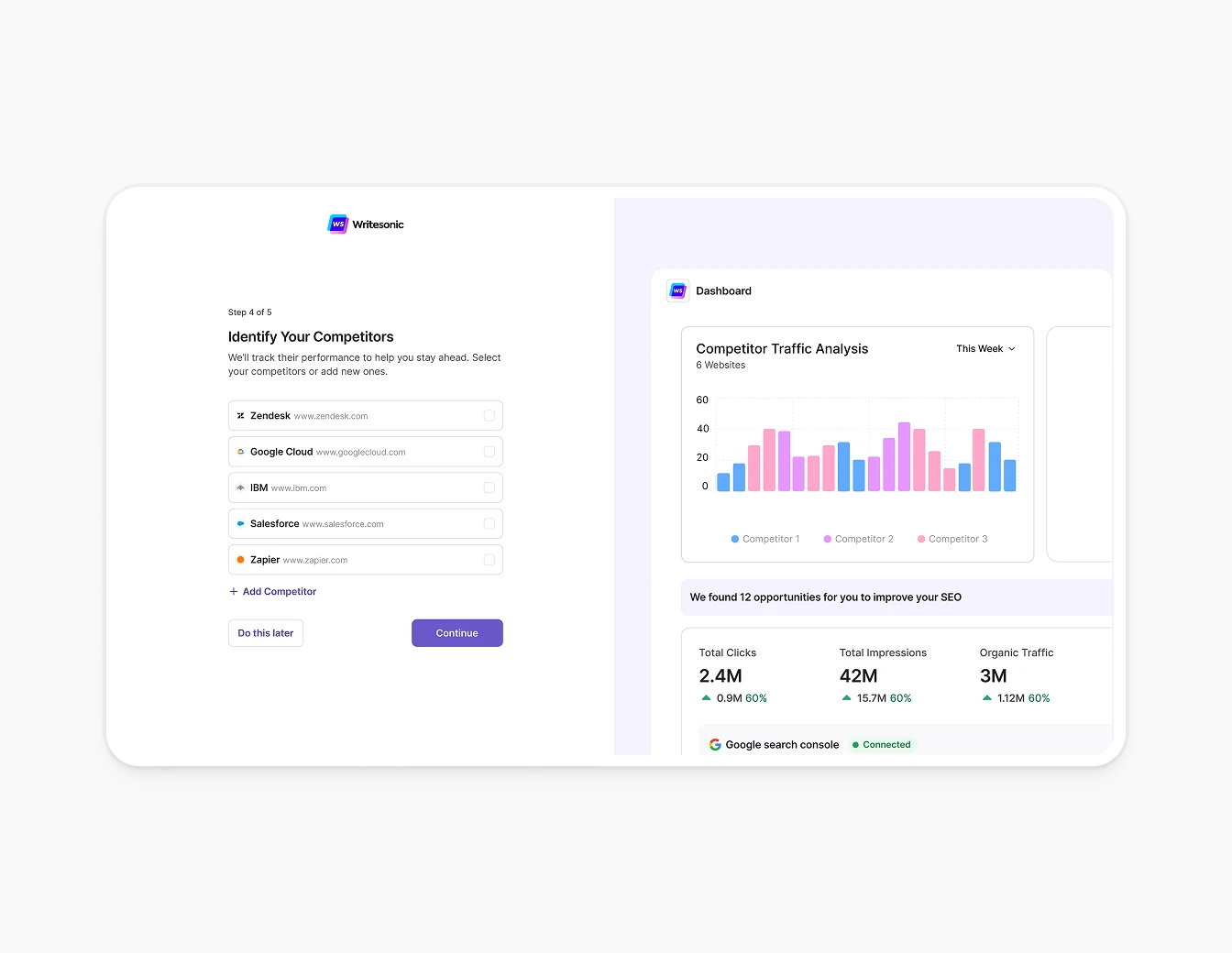The height and width of the screenshot is (953, 1232).
Task: Select the Zendesk company icon
Action: tap(240, 415)
